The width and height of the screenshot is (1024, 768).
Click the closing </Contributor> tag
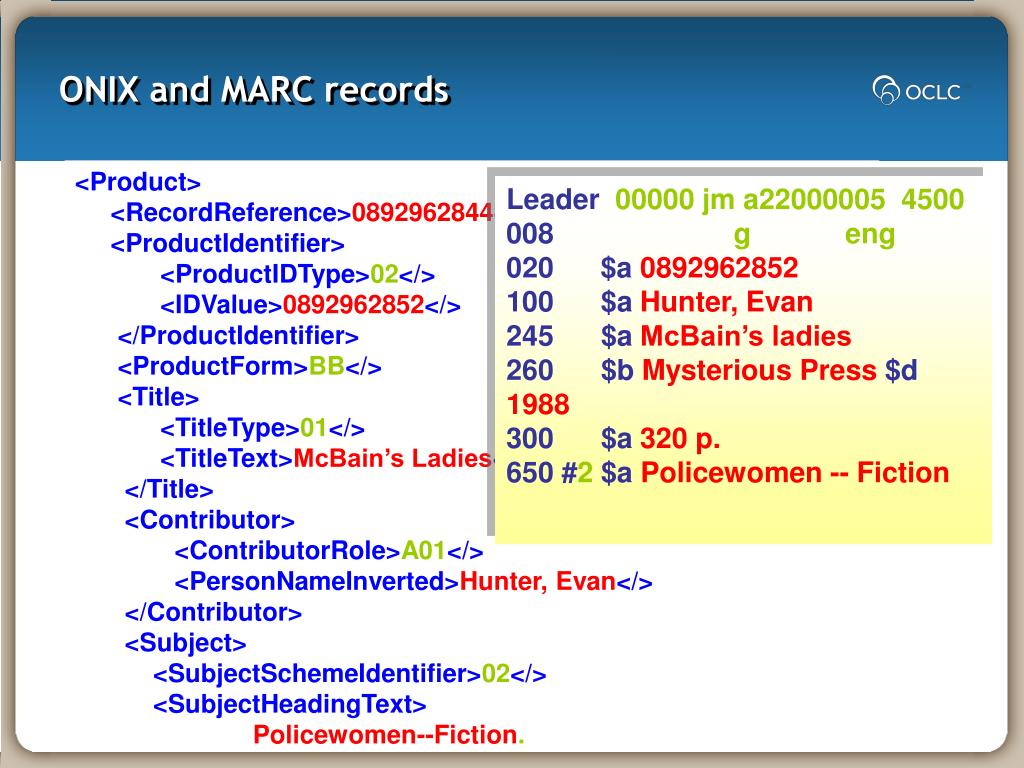point(213,613)
